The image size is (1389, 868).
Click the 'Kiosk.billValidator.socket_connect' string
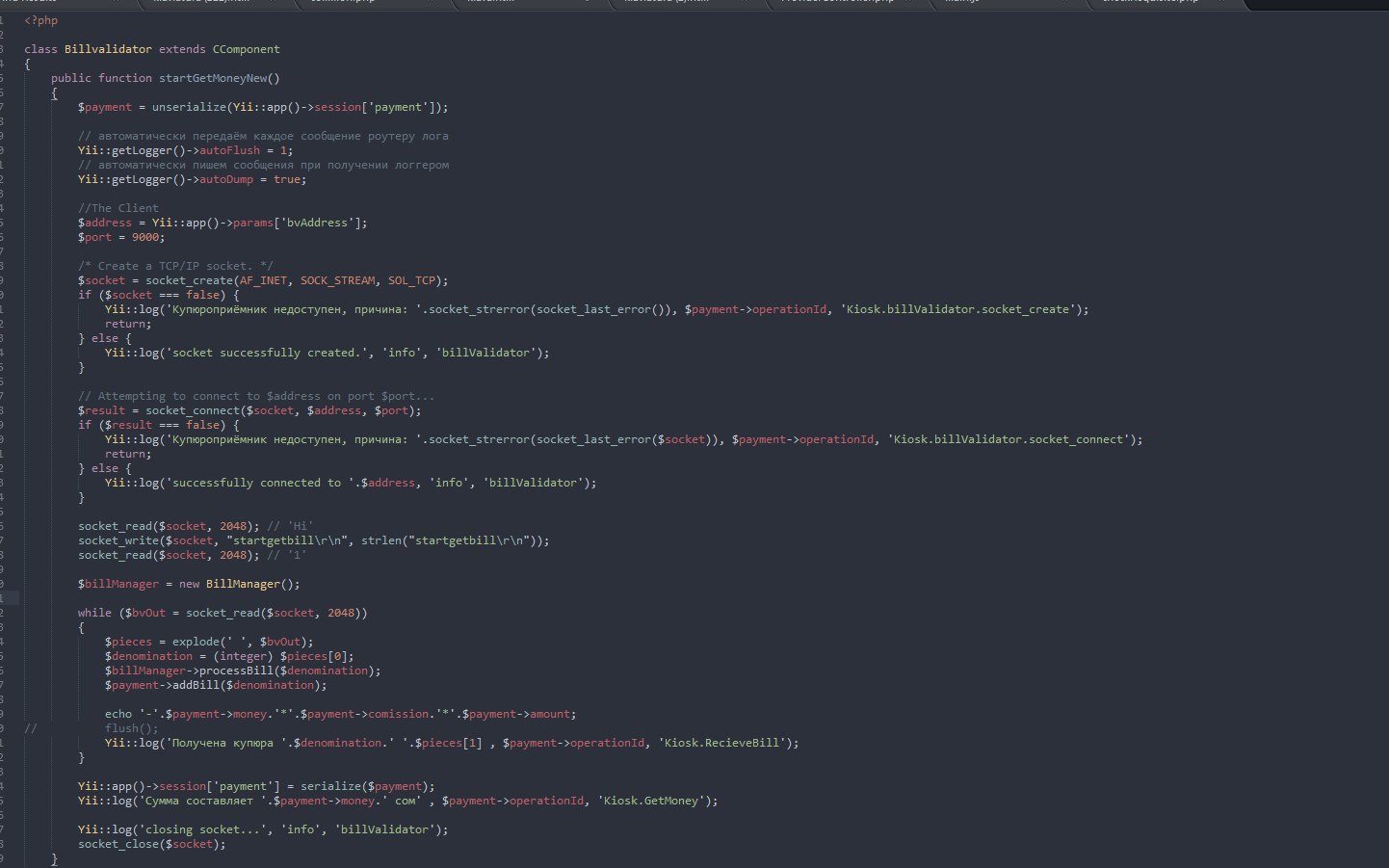pyautogui.click(x=1009, y=439)
